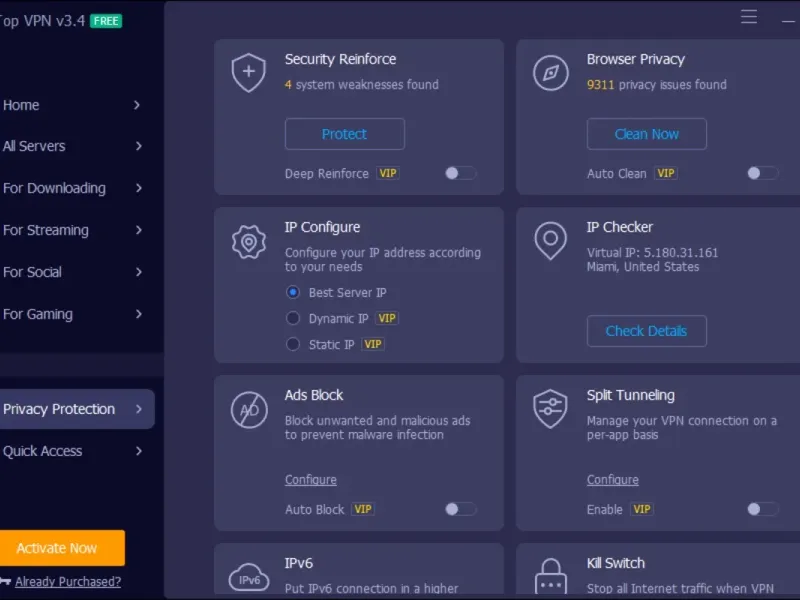
Task: Click the Check Details button
Action: pyautogui.click(x=647, y=331)
